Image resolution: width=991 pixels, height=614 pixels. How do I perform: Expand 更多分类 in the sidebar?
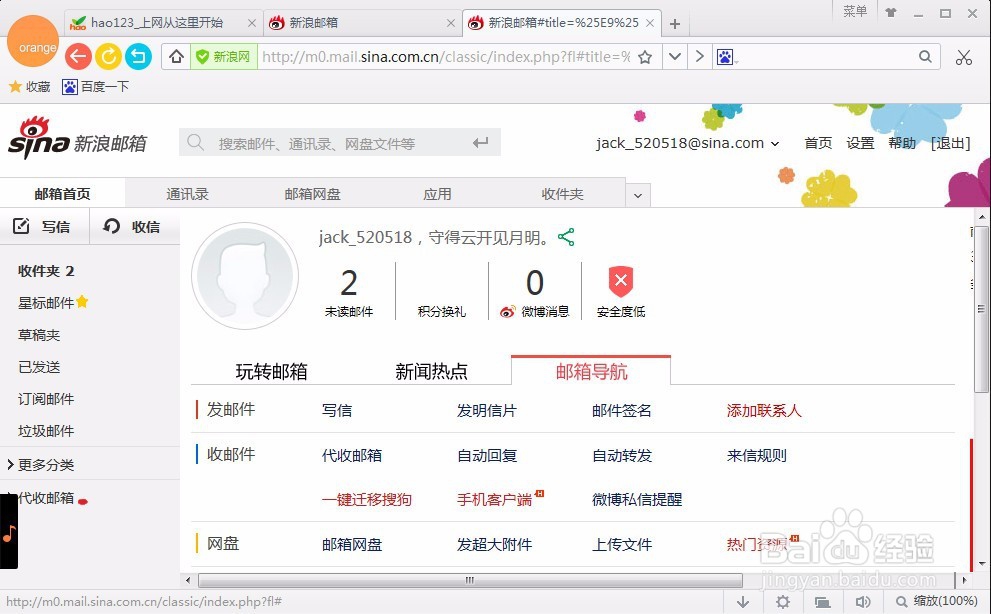point(43,464)
